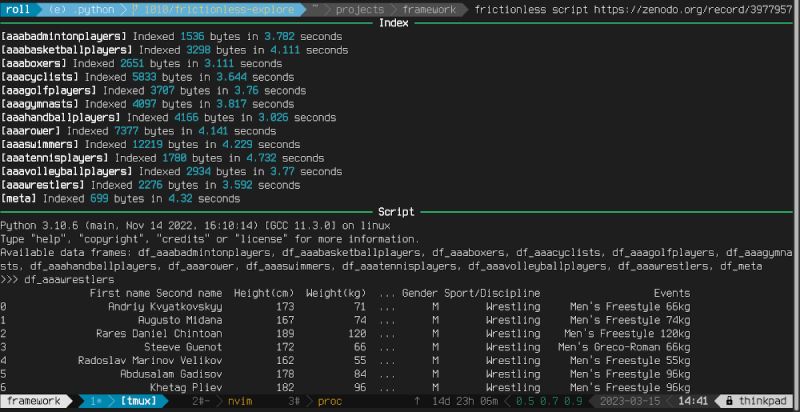Click the Python 3.10.6 version line
This screenshot has width=800, height=412.
[195, 225]
